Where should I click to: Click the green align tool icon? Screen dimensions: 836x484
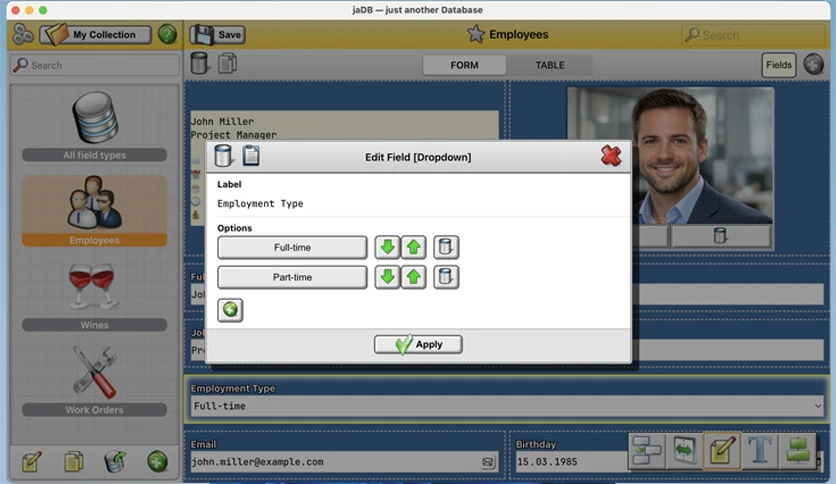coord(798,450)
